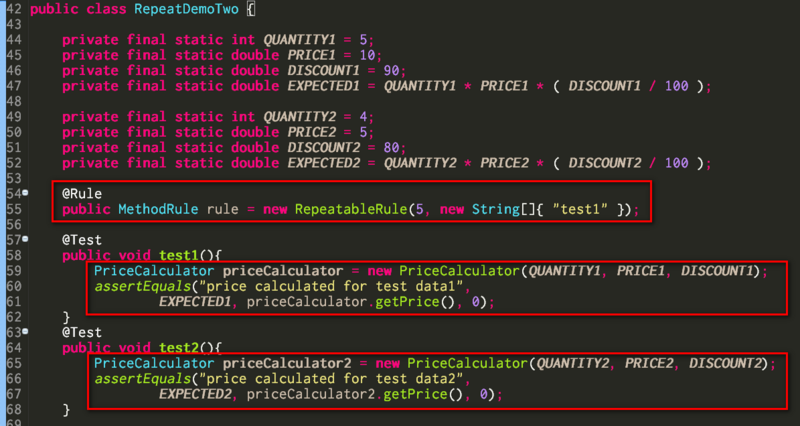Viewport: 800px width, 426px height.
Task: Click the MethodRule type name
Action: (158, 210)
